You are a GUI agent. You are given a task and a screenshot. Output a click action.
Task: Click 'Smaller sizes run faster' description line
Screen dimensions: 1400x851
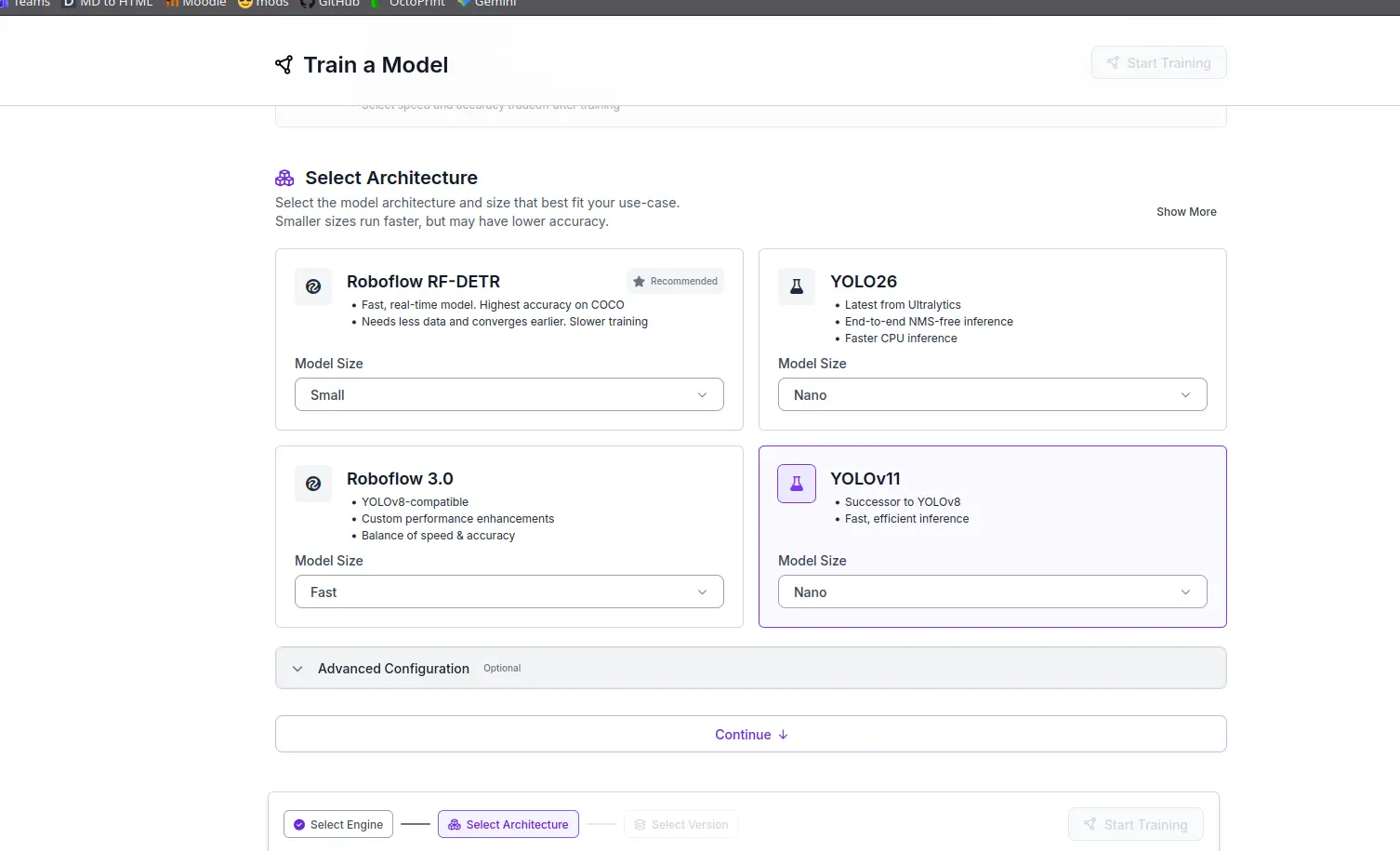(x=442, y=221)
